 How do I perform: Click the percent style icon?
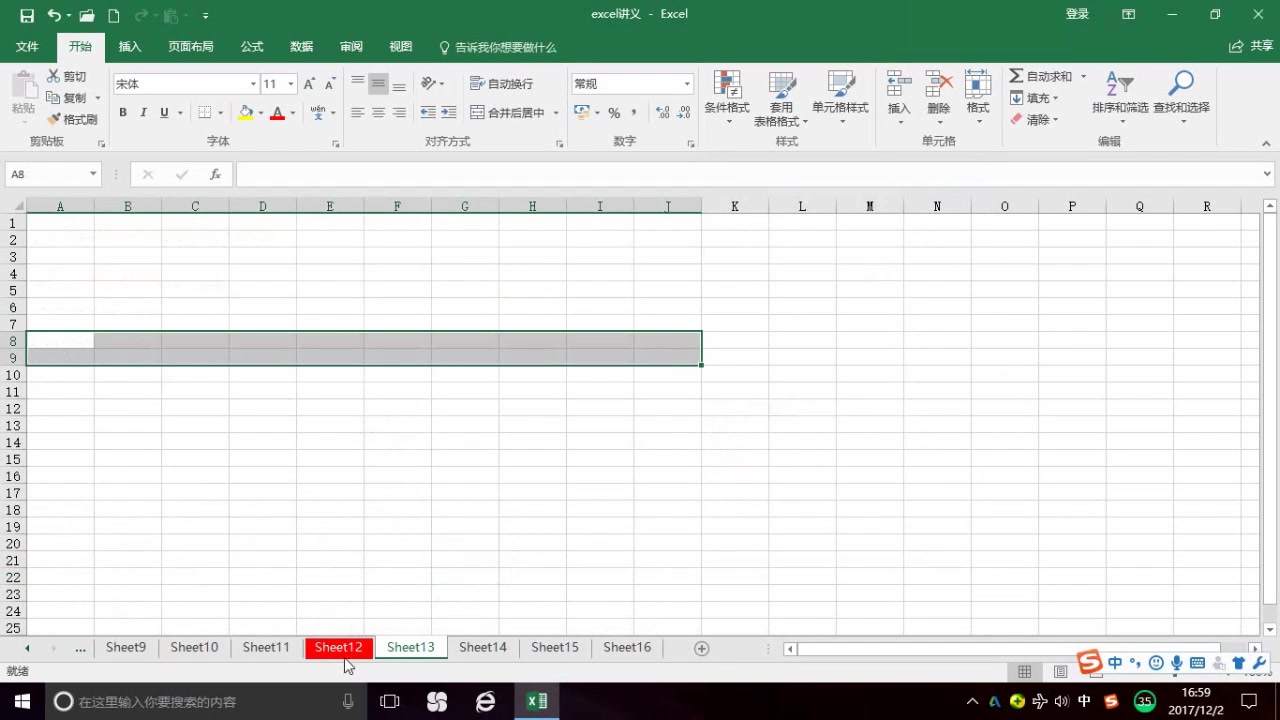[x=613, y=113]
